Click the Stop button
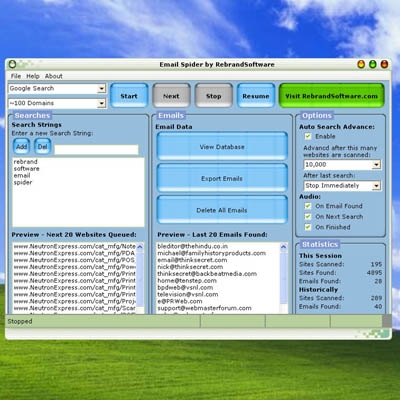 (x=214, y=96)
